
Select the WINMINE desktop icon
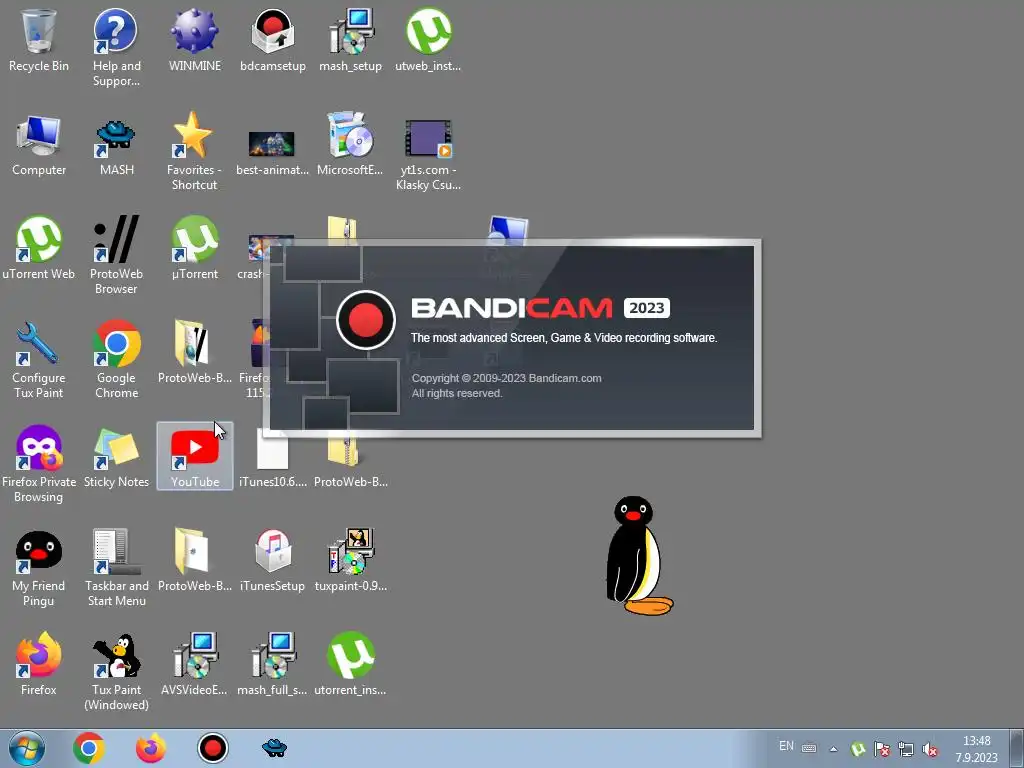[x=195, y=40]
